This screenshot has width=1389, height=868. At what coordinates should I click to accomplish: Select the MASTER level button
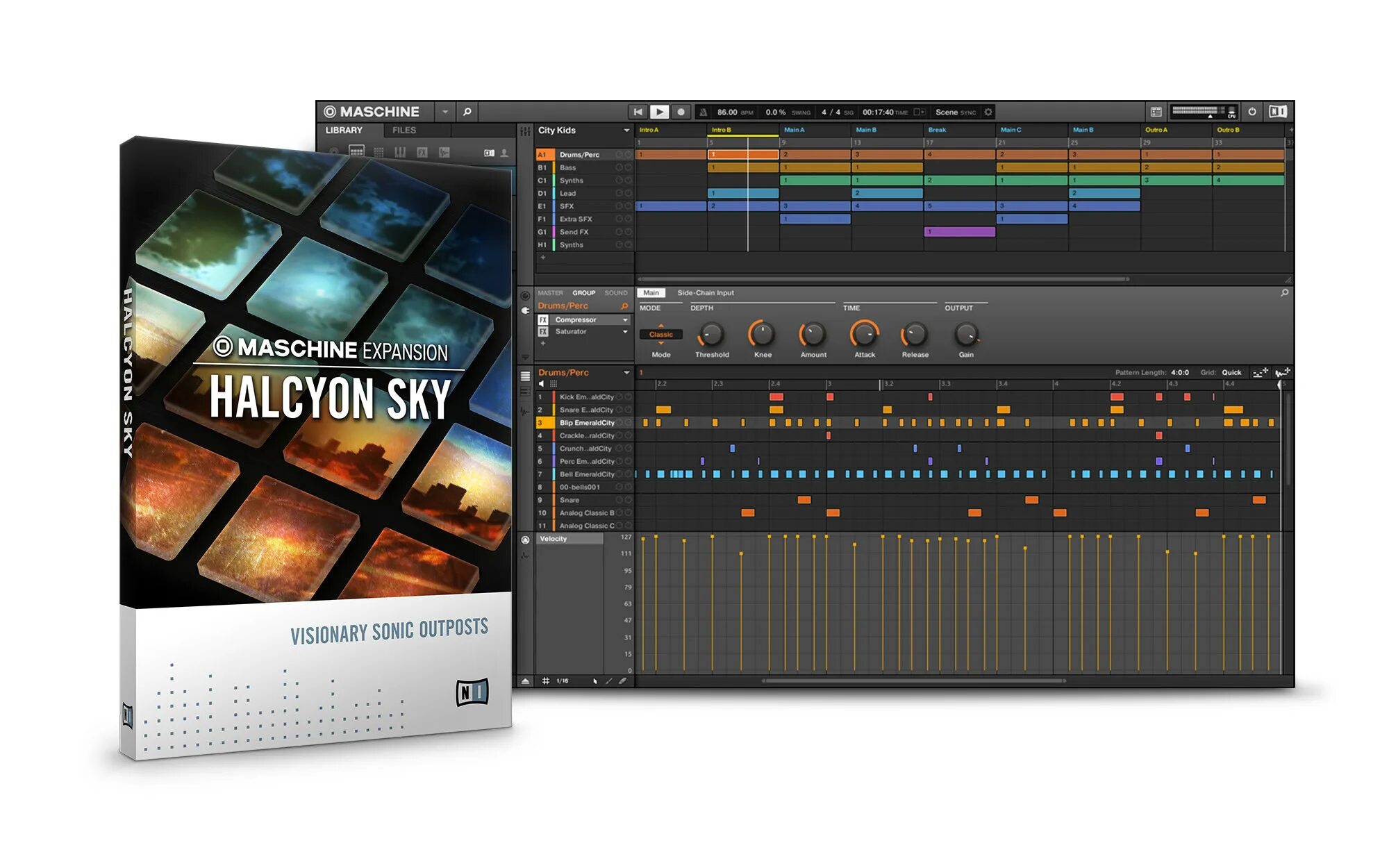550,293
